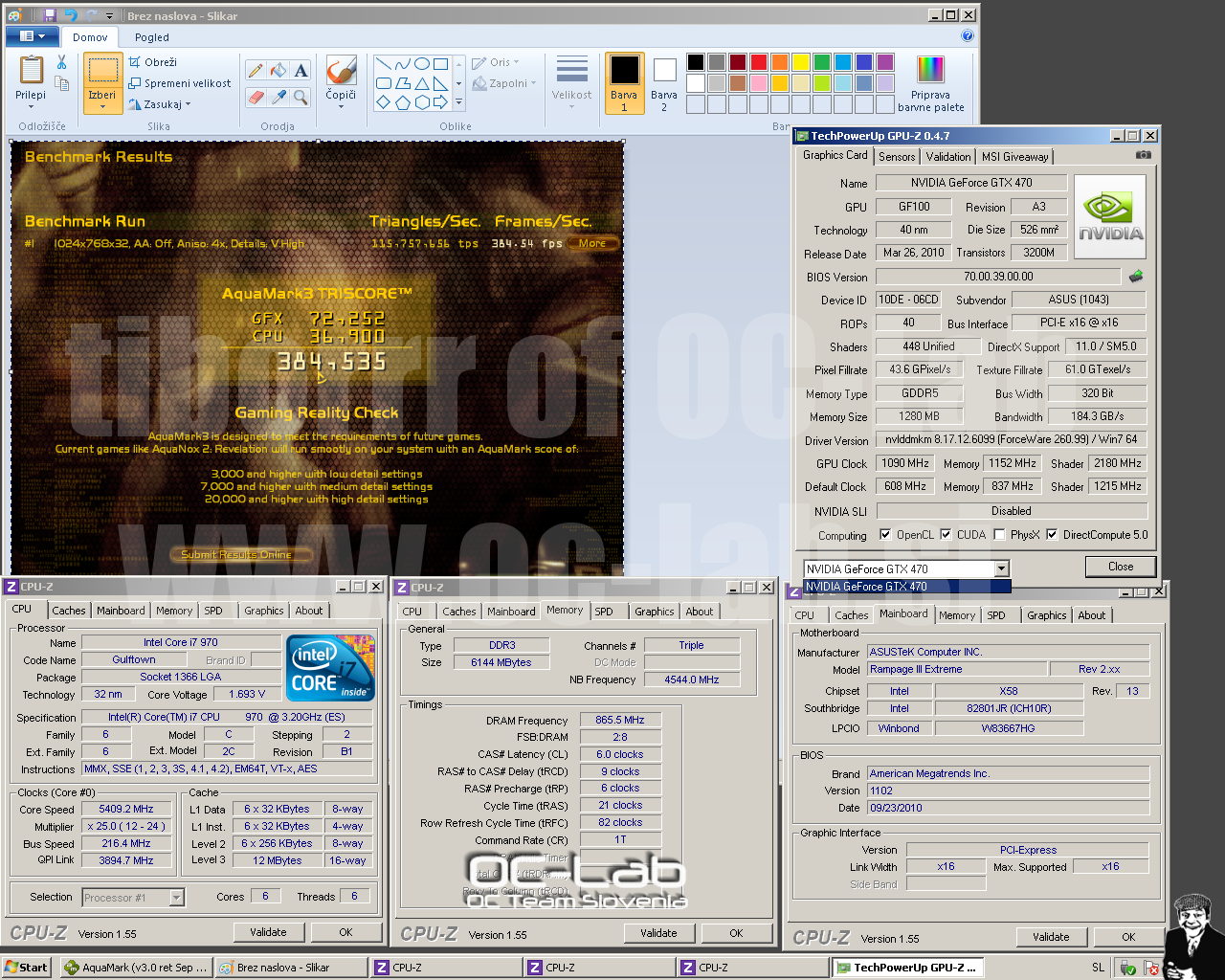Click the scissors cut icon in Paint
Screen dimensions: 1225x980
point(61,62)
